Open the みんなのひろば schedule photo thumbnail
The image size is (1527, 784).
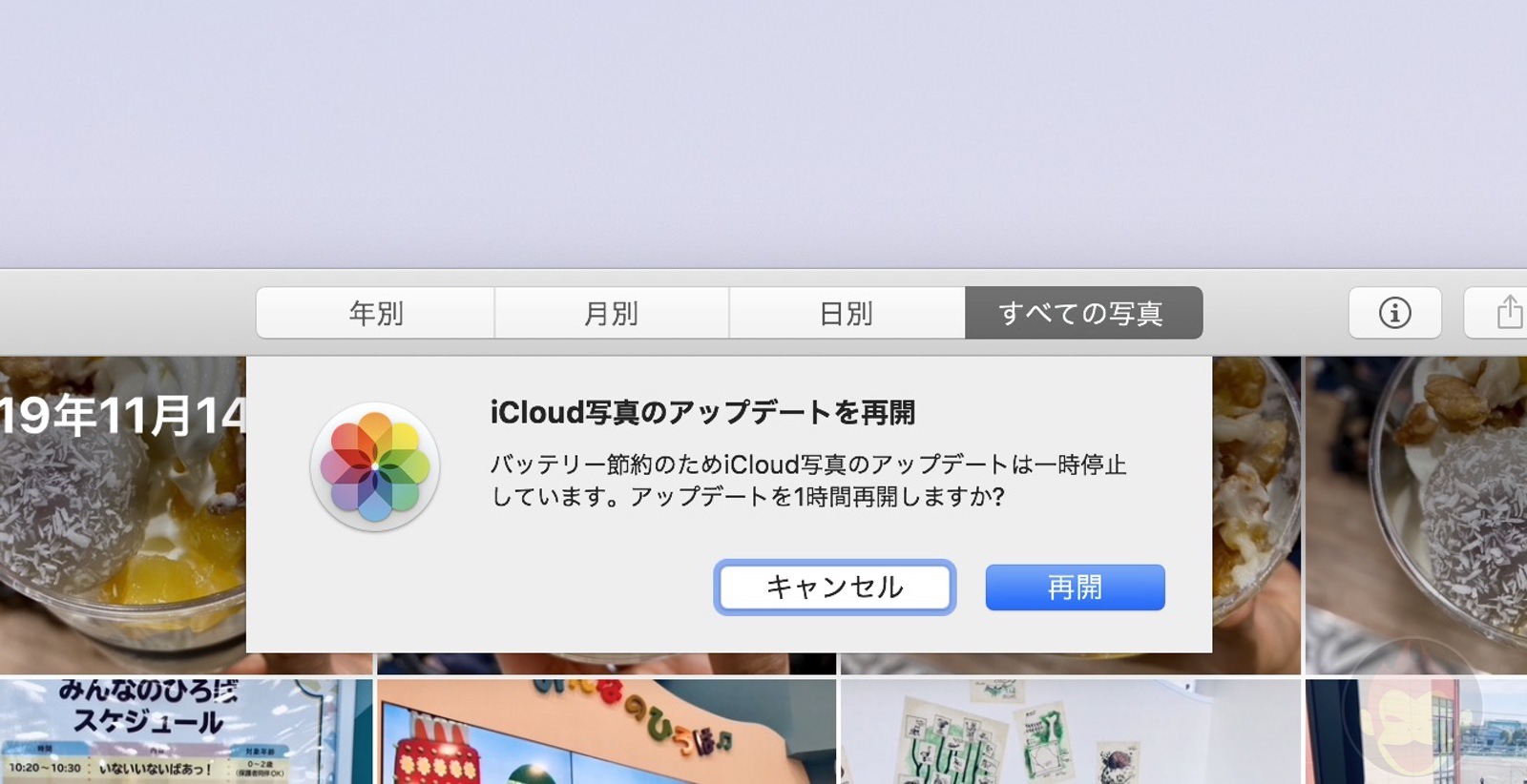coord(186,732)
